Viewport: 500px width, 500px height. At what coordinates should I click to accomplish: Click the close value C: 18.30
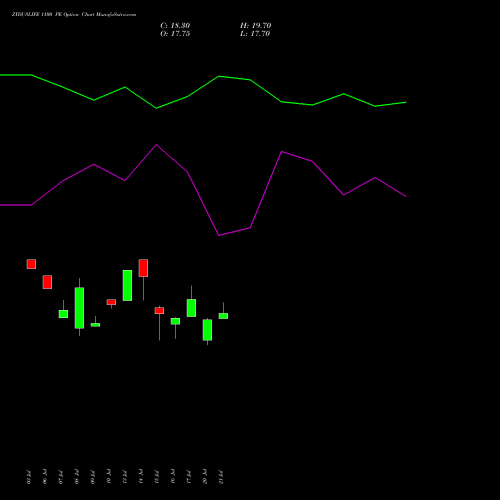pyautogui.click(x=175, y=26)
